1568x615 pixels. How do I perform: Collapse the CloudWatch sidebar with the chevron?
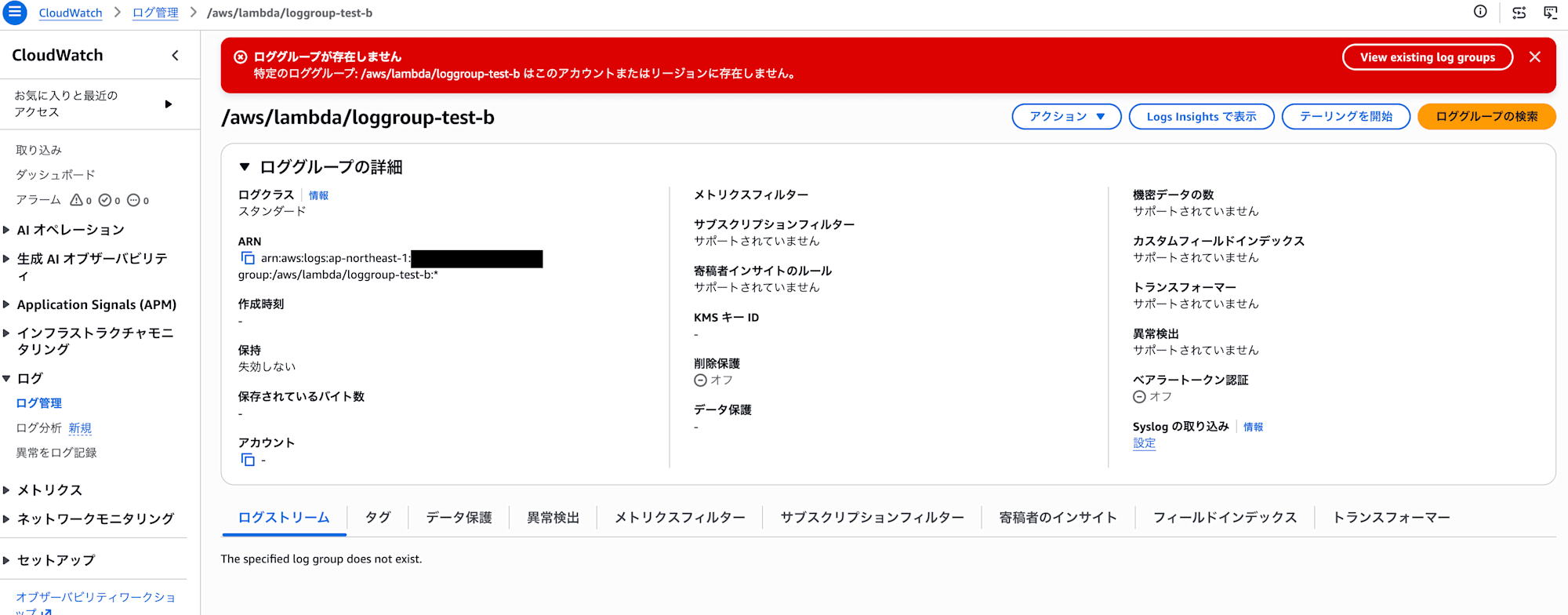click(x=175, y=55)
